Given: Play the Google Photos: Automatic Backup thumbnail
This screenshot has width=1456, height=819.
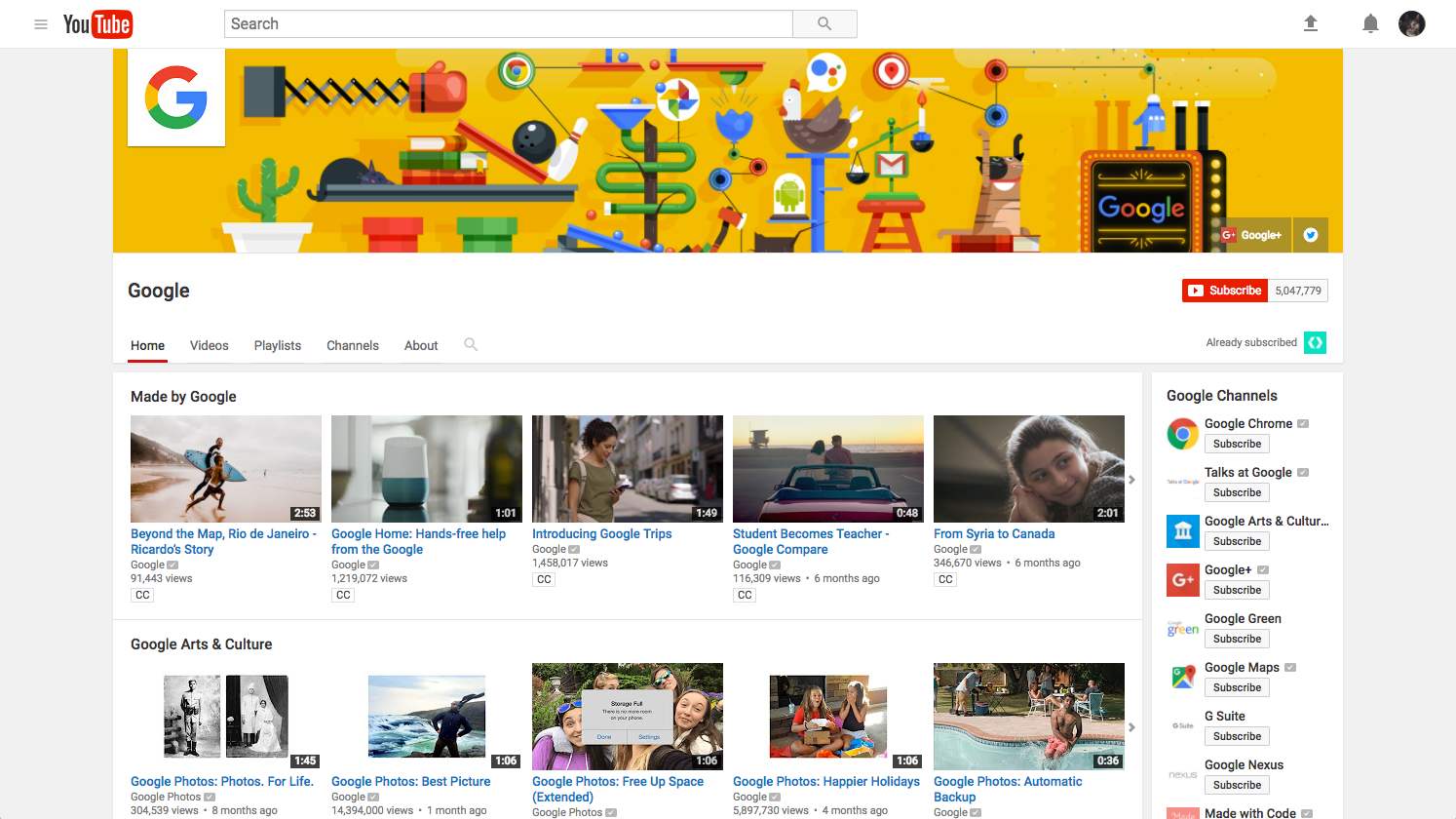Looking at the screenshot, I should [x=1029, y=717].
